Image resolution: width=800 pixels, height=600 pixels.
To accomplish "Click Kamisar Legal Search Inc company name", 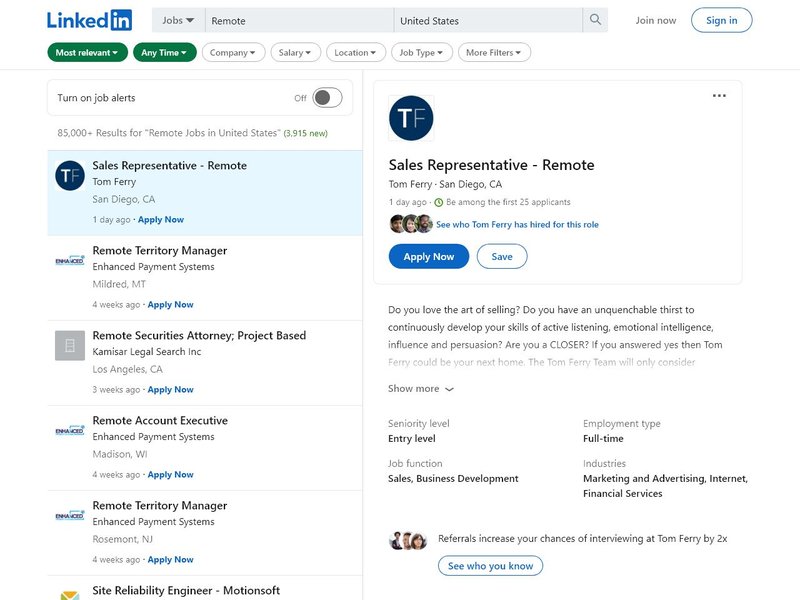I will tap(146, 352).
